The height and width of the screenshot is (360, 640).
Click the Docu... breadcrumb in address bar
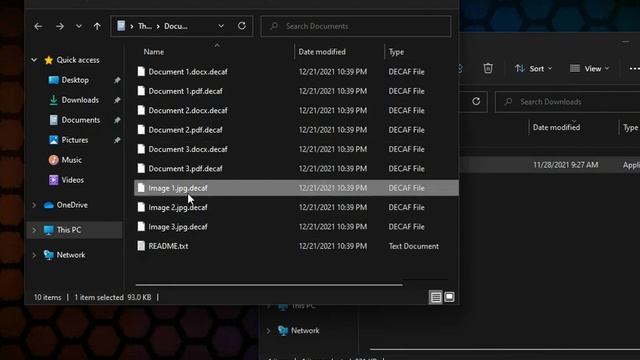coord(176,26)
